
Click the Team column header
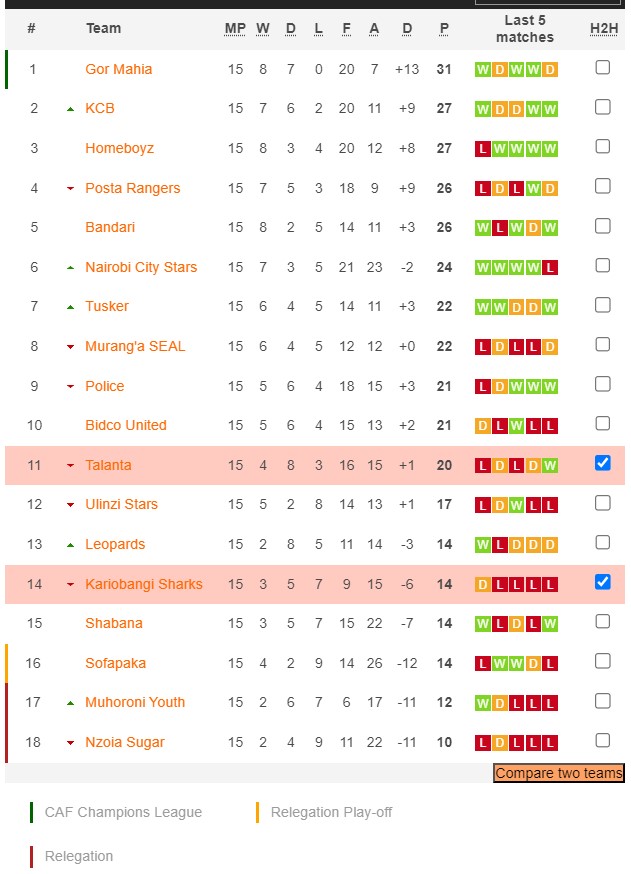(x=103, y=29)
